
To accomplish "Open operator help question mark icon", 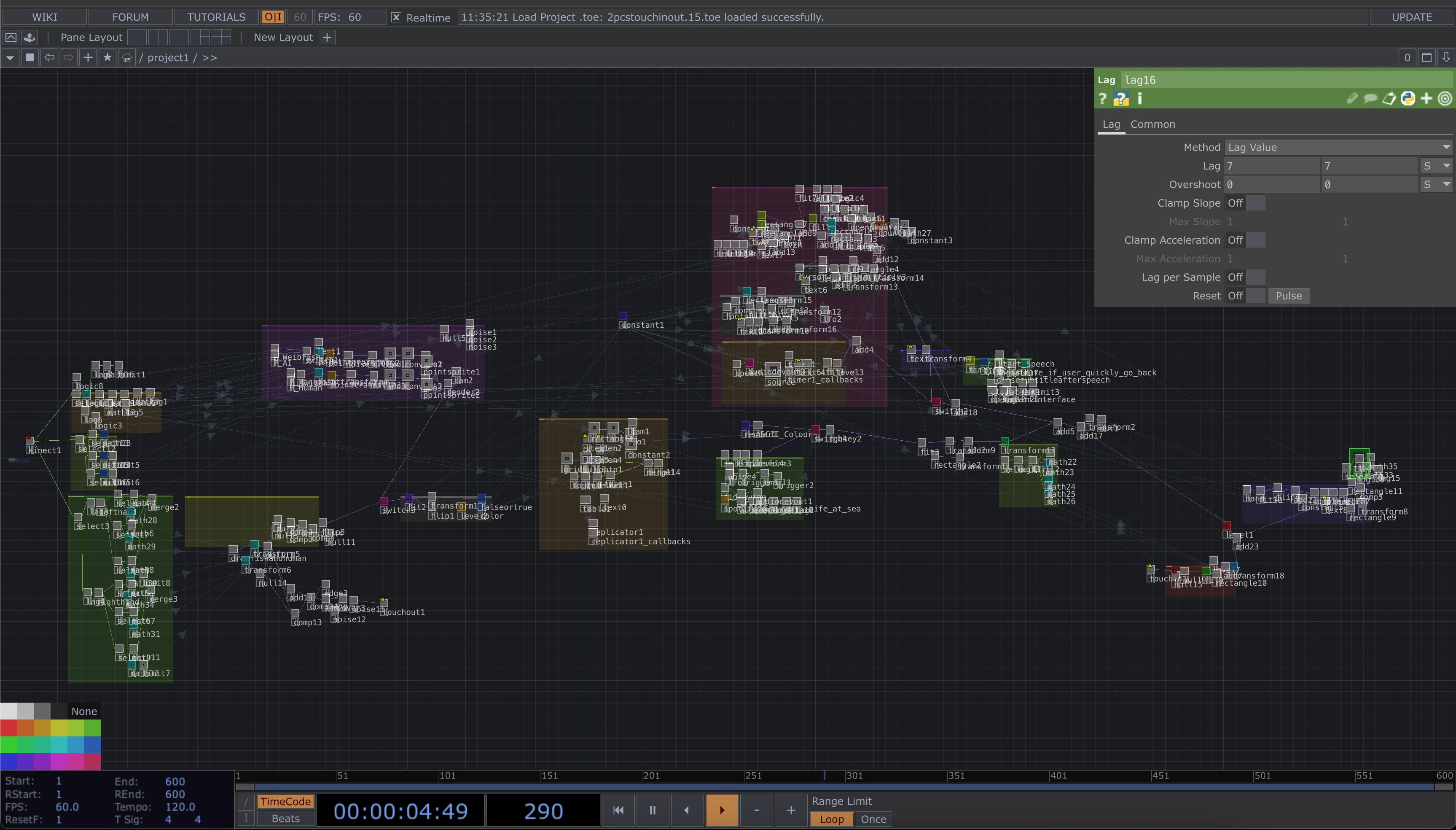I will point(1103,99).
